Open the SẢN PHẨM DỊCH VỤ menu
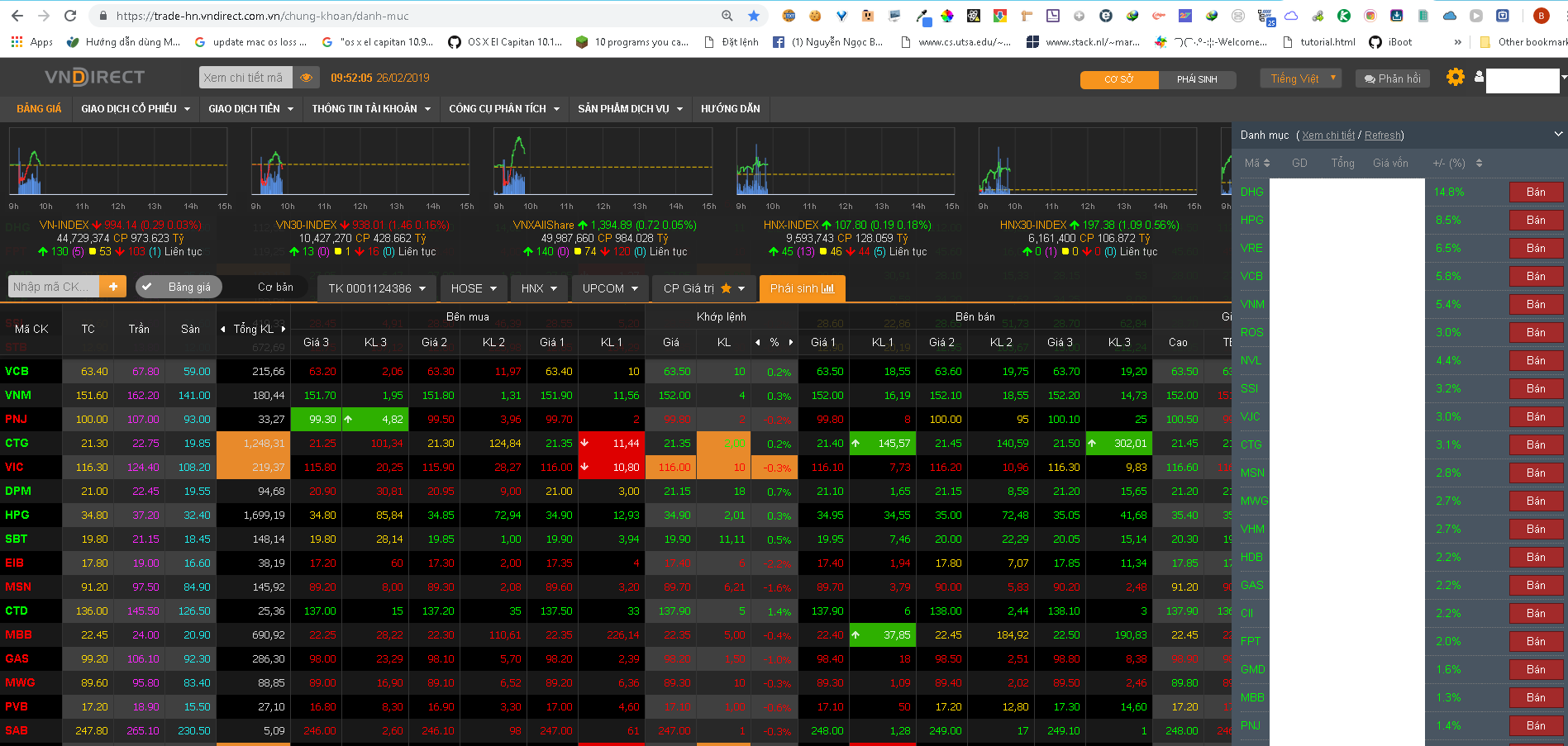 pos(630,108)
